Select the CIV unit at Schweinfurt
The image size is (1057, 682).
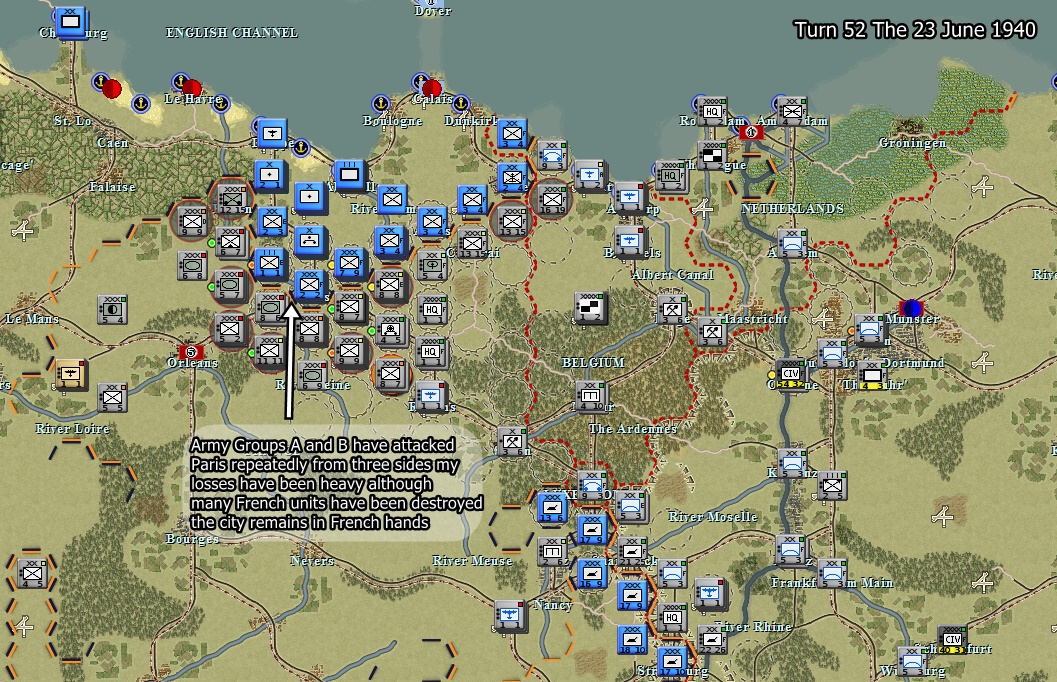(x=953, y=640)
